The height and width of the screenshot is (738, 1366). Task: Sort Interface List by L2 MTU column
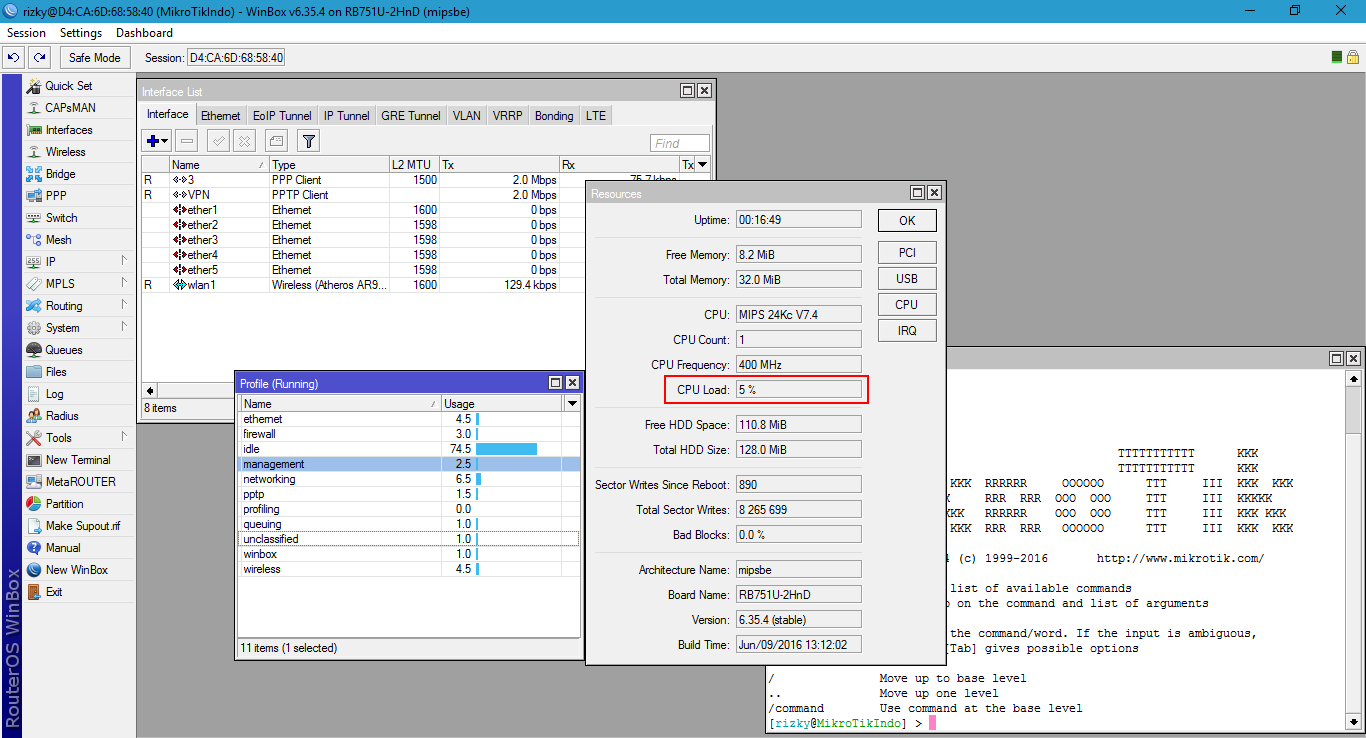pyautogui.click(x=413, y=165)
